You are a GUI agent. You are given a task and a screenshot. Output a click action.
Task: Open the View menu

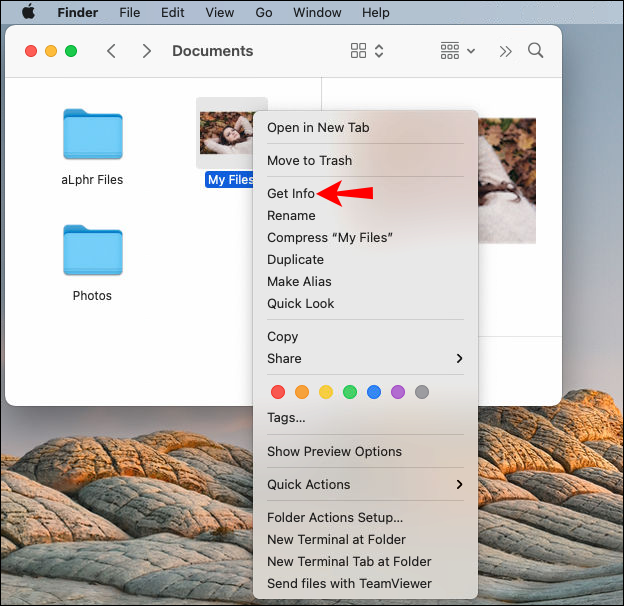(x=220, y=12)
